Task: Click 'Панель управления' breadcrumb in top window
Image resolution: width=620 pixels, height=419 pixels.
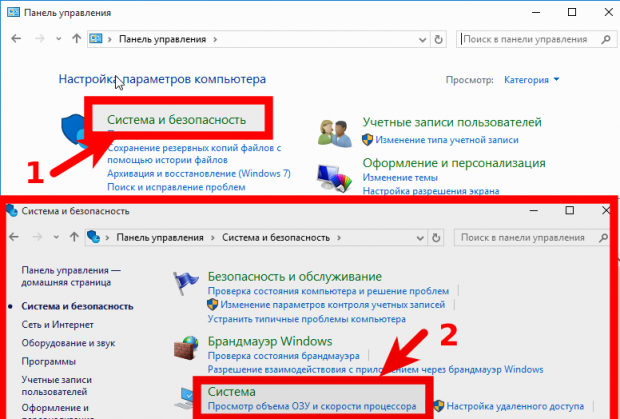Action: (x=163, y=39)
